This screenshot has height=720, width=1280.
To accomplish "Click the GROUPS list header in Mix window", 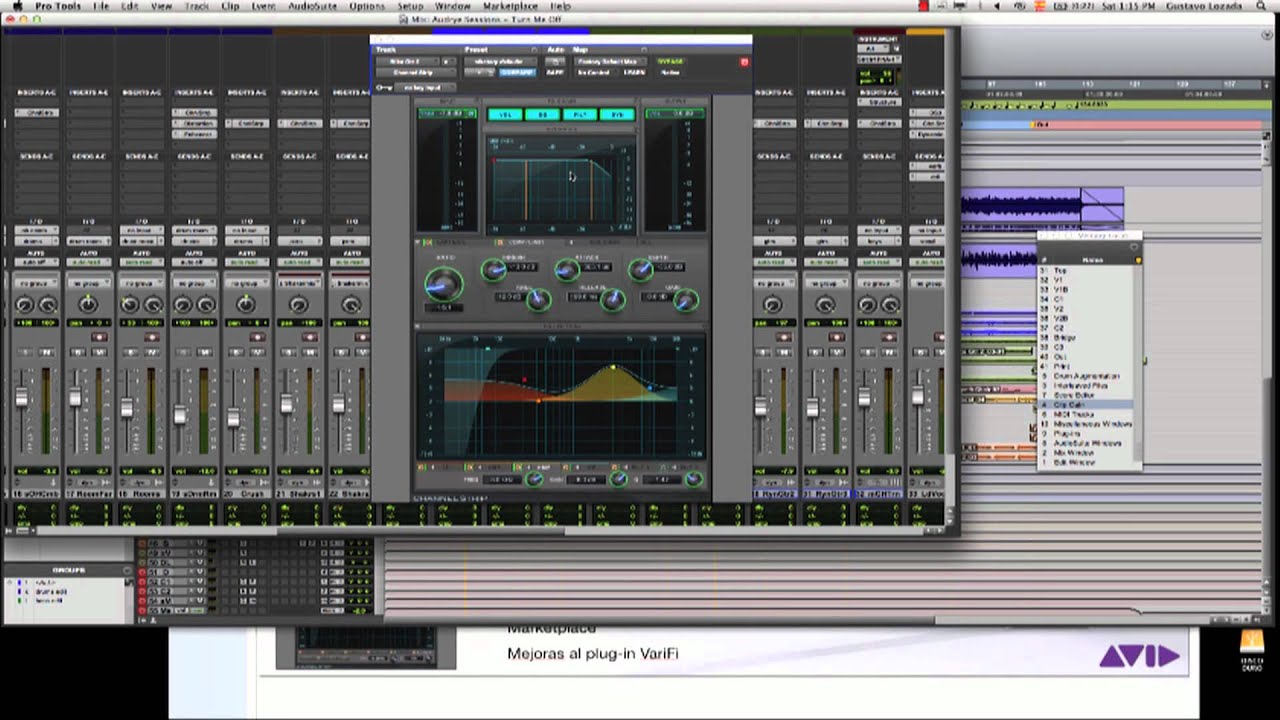I will pos(68,570).
